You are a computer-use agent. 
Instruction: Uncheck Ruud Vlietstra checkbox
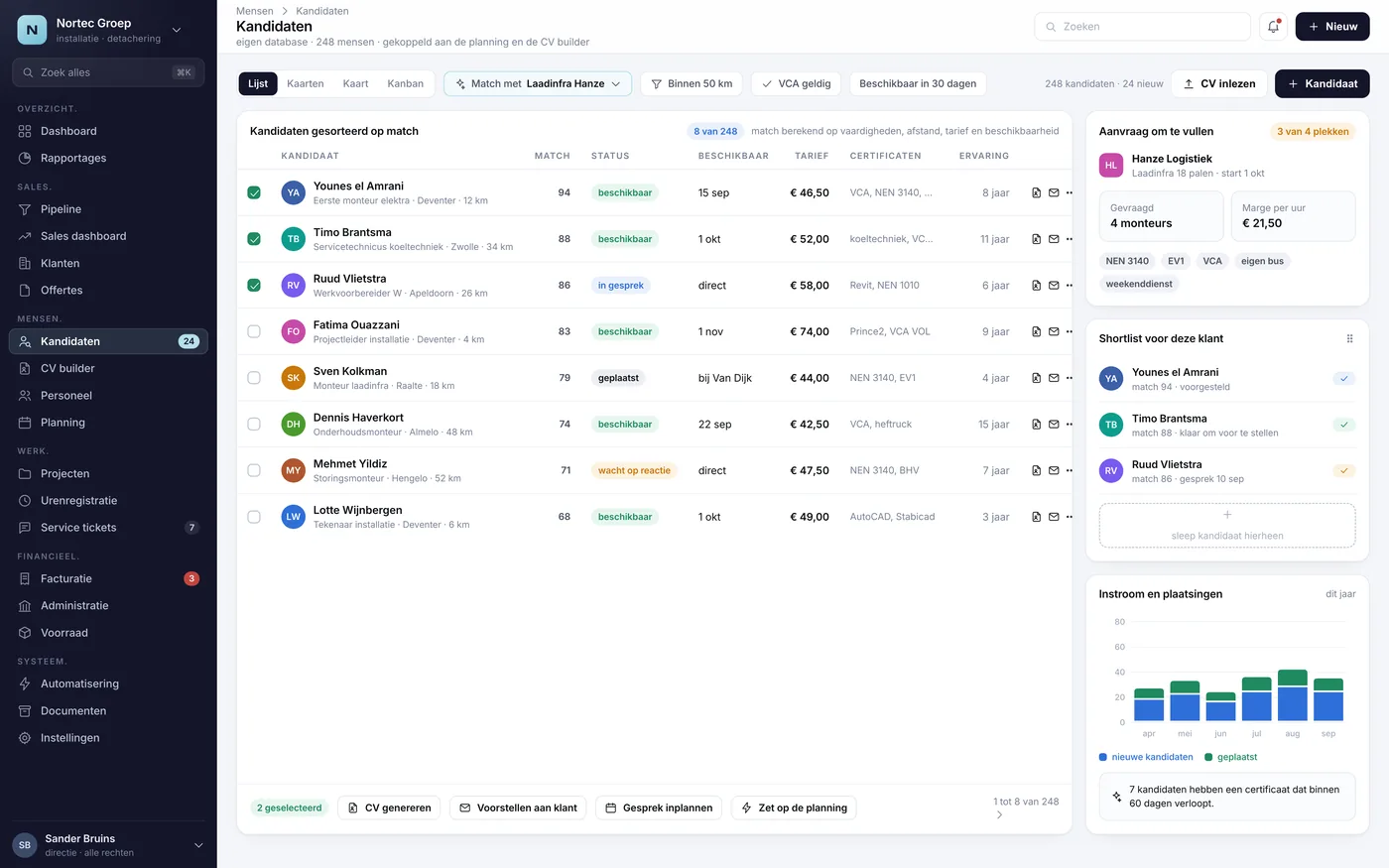(x=254, y=286)
